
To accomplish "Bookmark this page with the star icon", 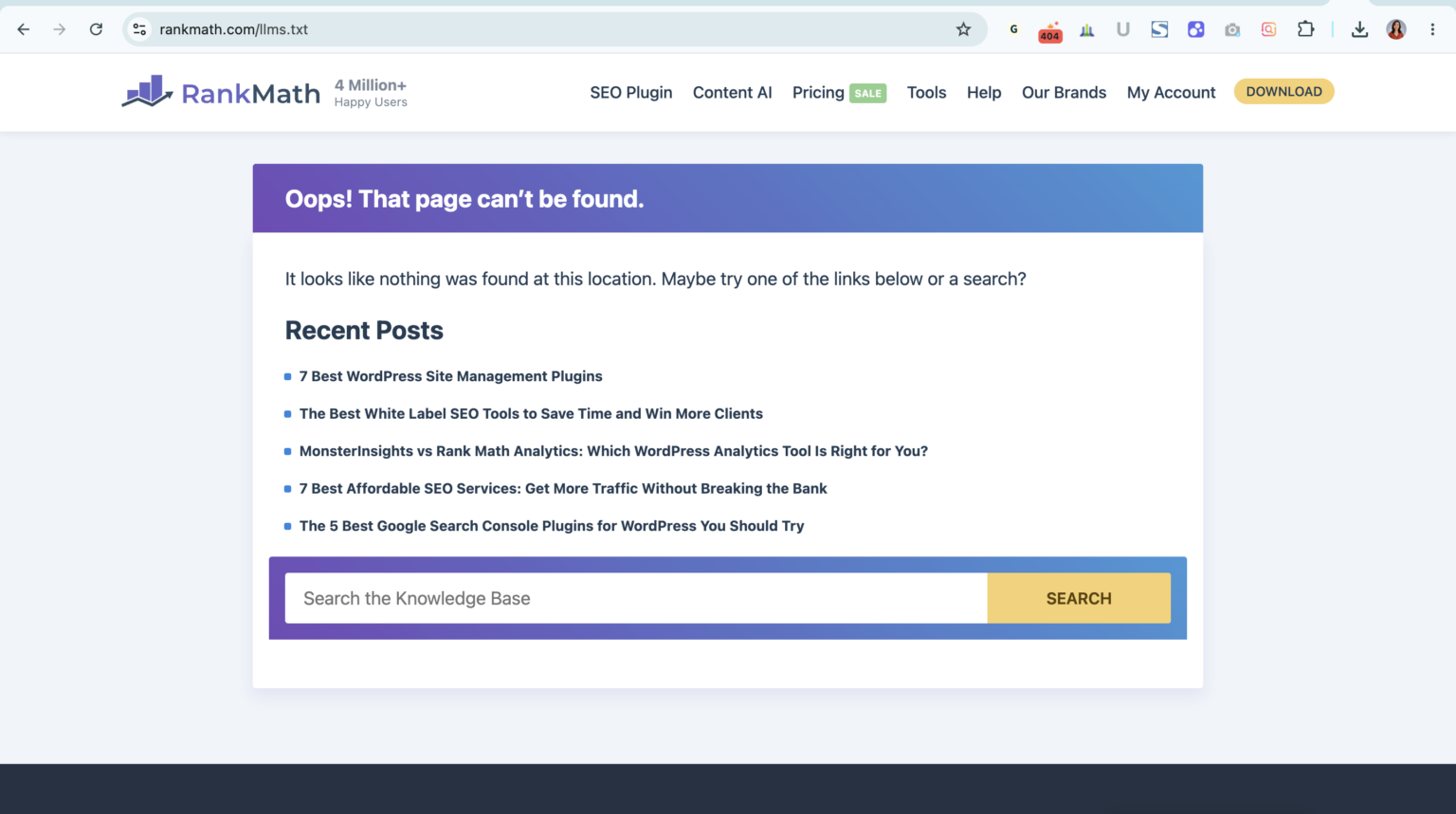I will [x=963, y=29].
